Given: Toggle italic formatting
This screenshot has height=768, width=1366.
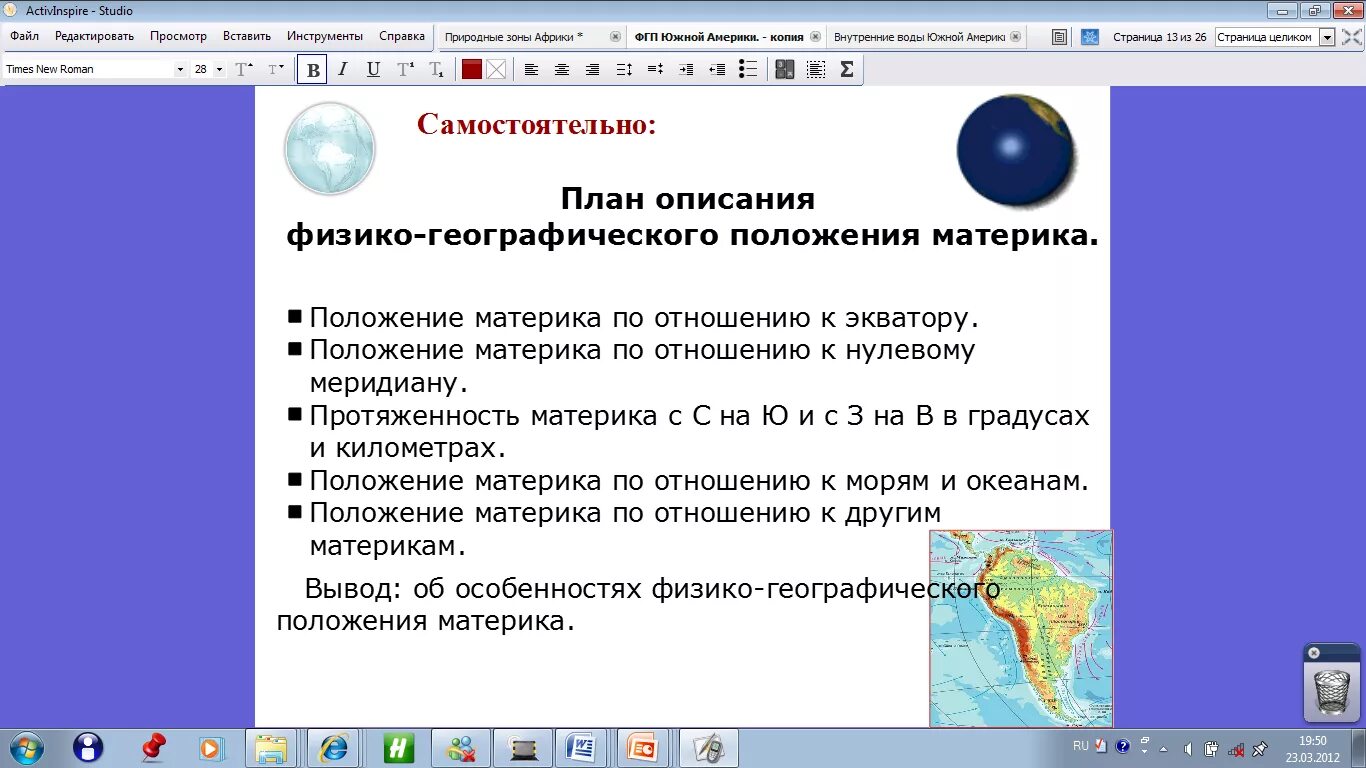Looking at the screenshot, I should tap(343, 69).
